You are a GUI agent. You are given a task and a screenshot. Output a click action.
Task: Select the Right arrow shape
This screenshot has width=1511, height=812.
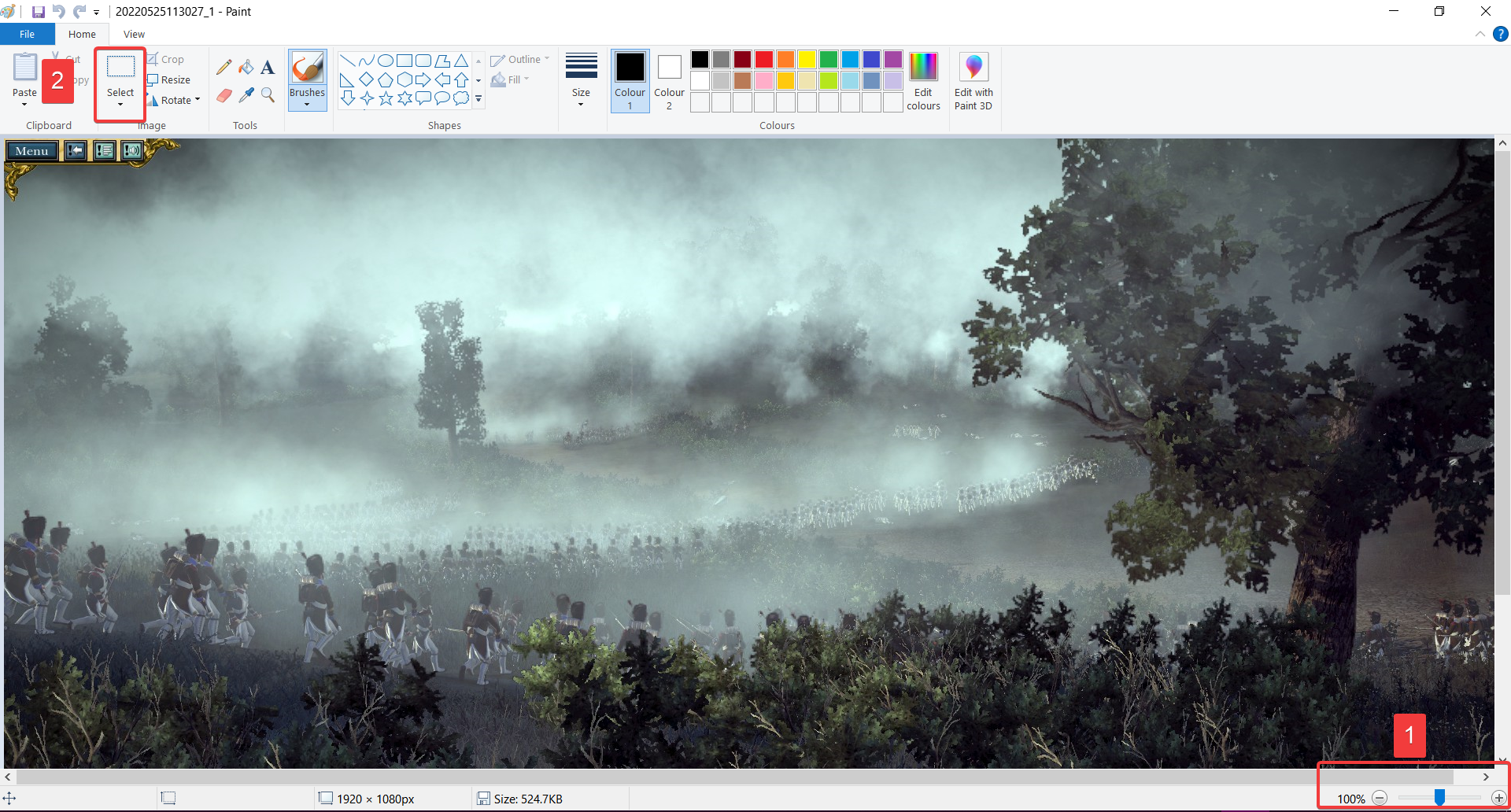coord(423,79)
